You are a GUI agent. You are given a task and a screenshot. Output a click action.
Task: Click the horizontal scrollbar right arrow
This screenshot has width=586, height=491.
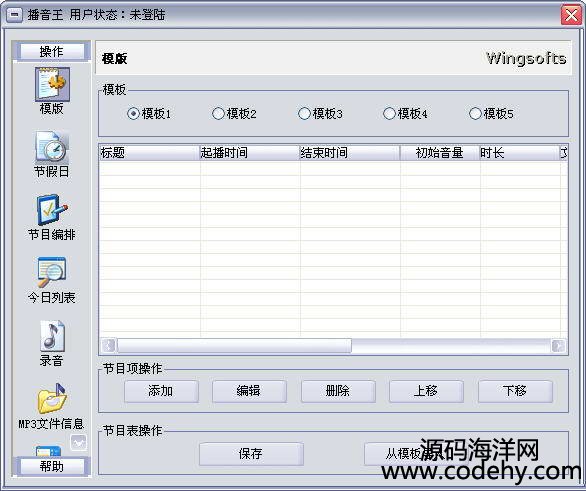[558, 346]
